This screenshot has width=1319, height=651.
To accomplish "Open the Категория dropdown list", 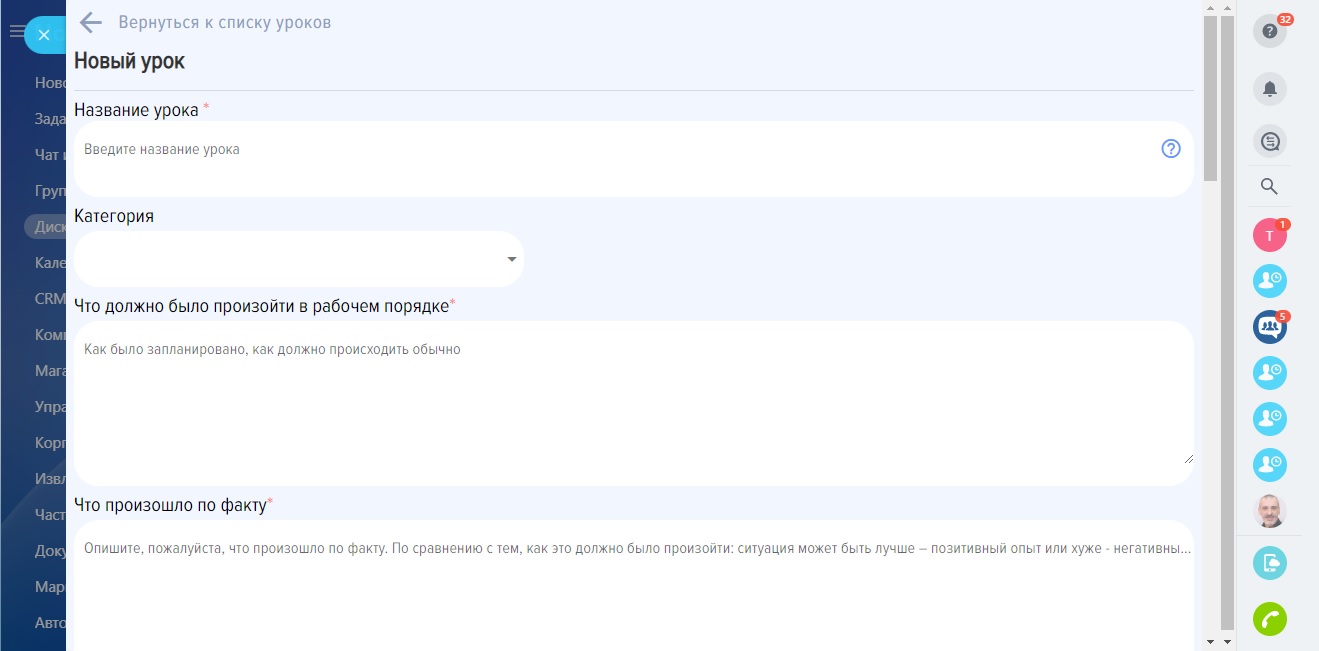I will (x=299, y=259).
